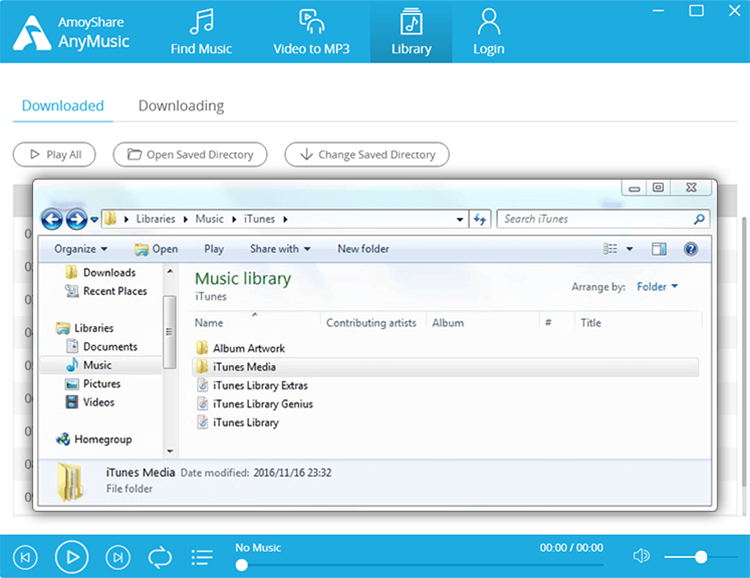Click Open Saved Directory button
Viewport: 750px width, 578px height.
click(x=190, y=155)
